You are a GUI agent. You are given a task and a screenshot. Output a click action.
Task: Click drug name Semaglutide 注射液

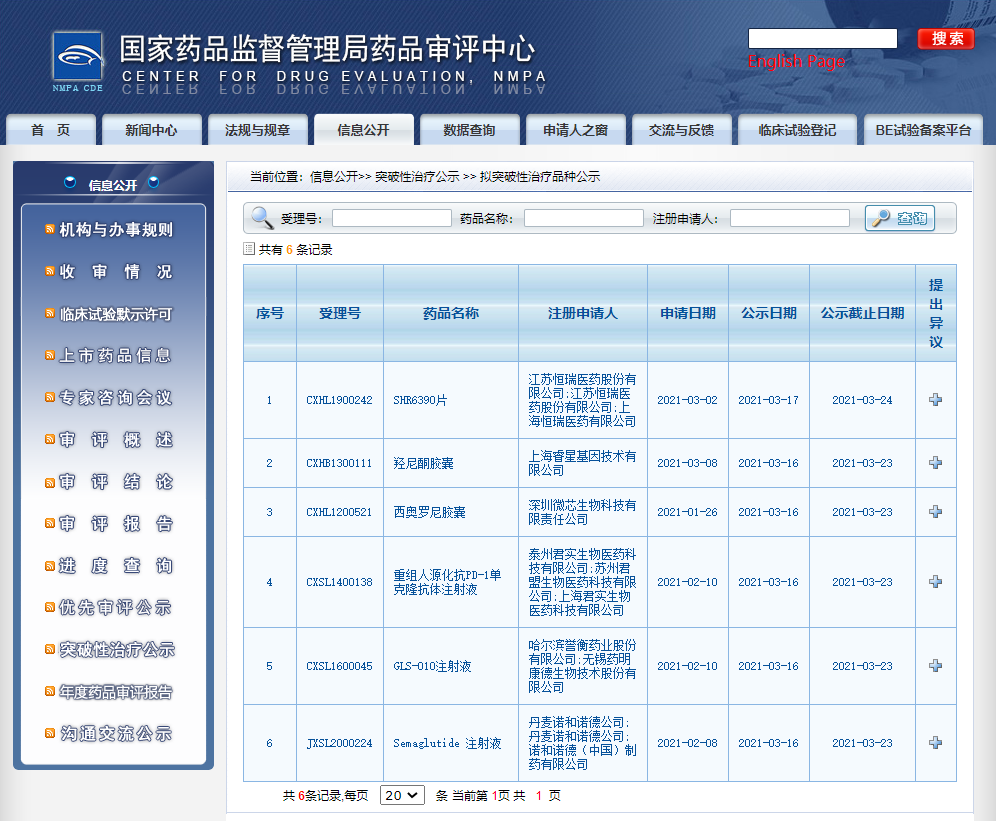click(447, 743)
